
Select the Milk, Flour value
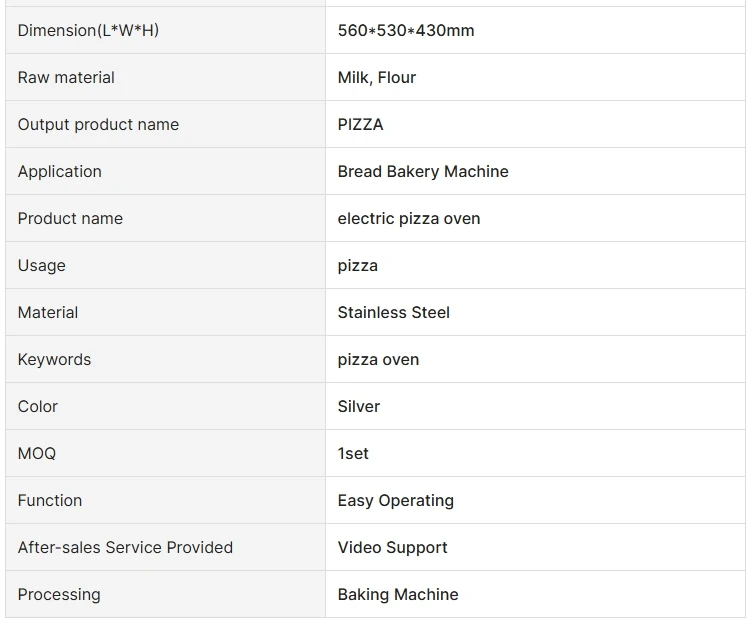(376, 77)
